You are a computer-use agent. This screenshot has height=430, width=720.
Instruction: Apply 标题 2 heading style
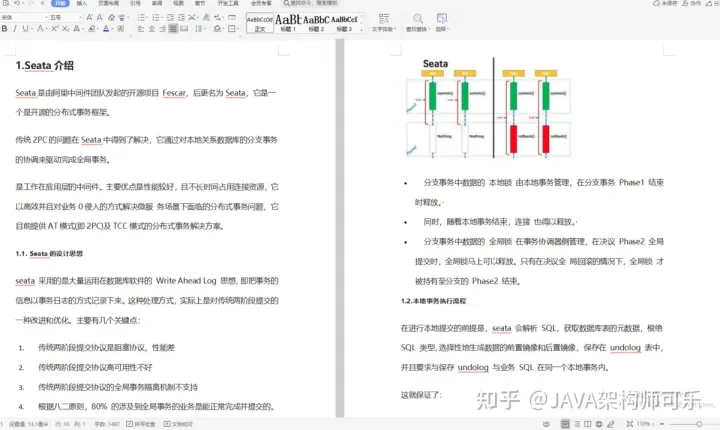tap(316, 23)
